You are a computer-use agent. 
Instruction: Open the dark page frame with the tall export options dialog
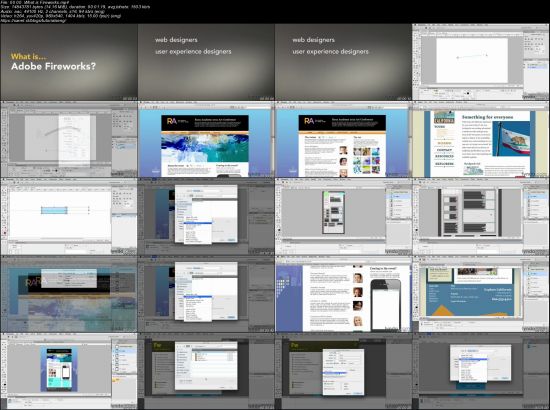[x=343, y=371]
